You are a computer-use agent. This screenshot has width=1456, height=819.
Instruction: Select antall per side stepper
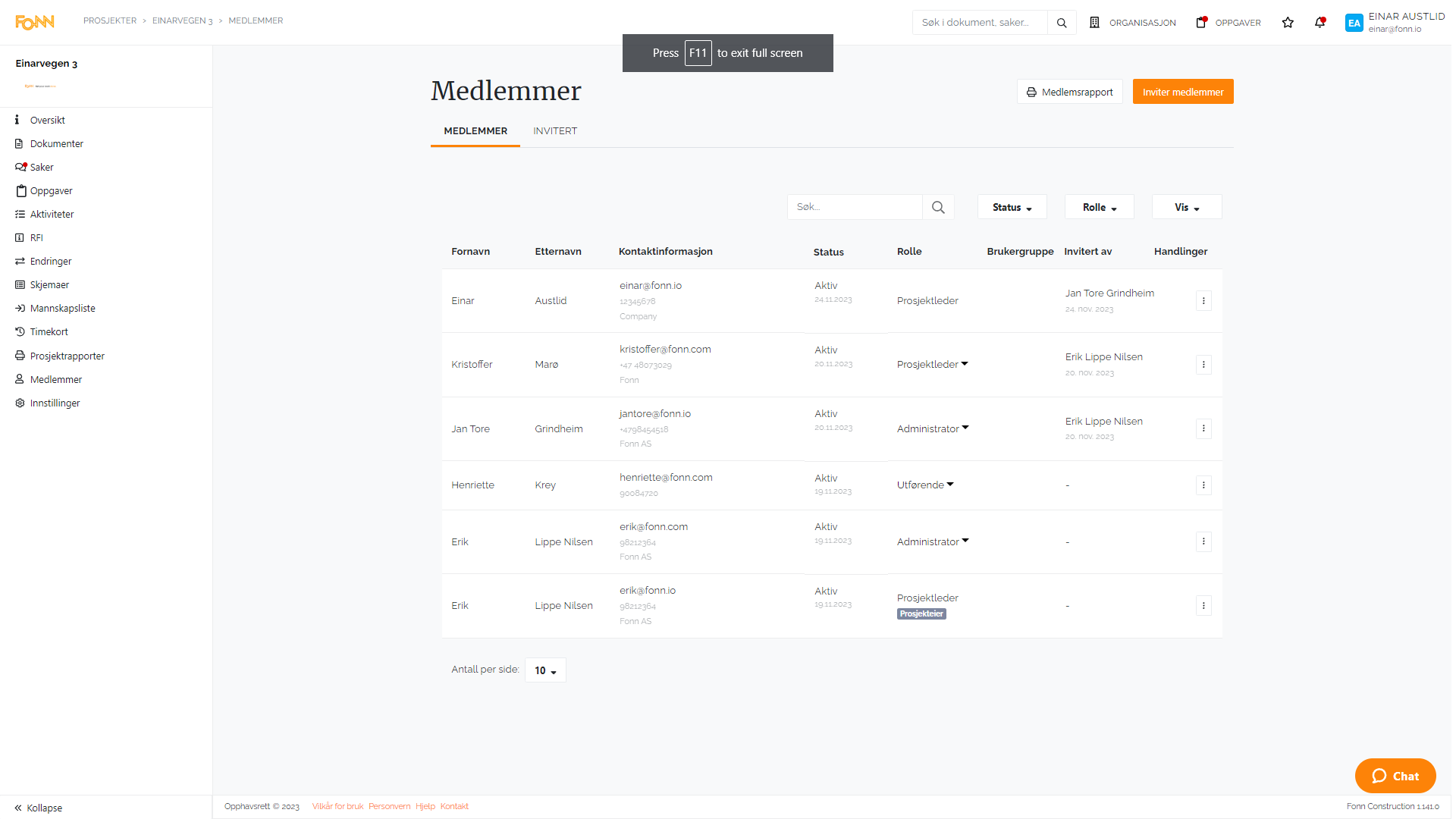(x=545, y=670)
